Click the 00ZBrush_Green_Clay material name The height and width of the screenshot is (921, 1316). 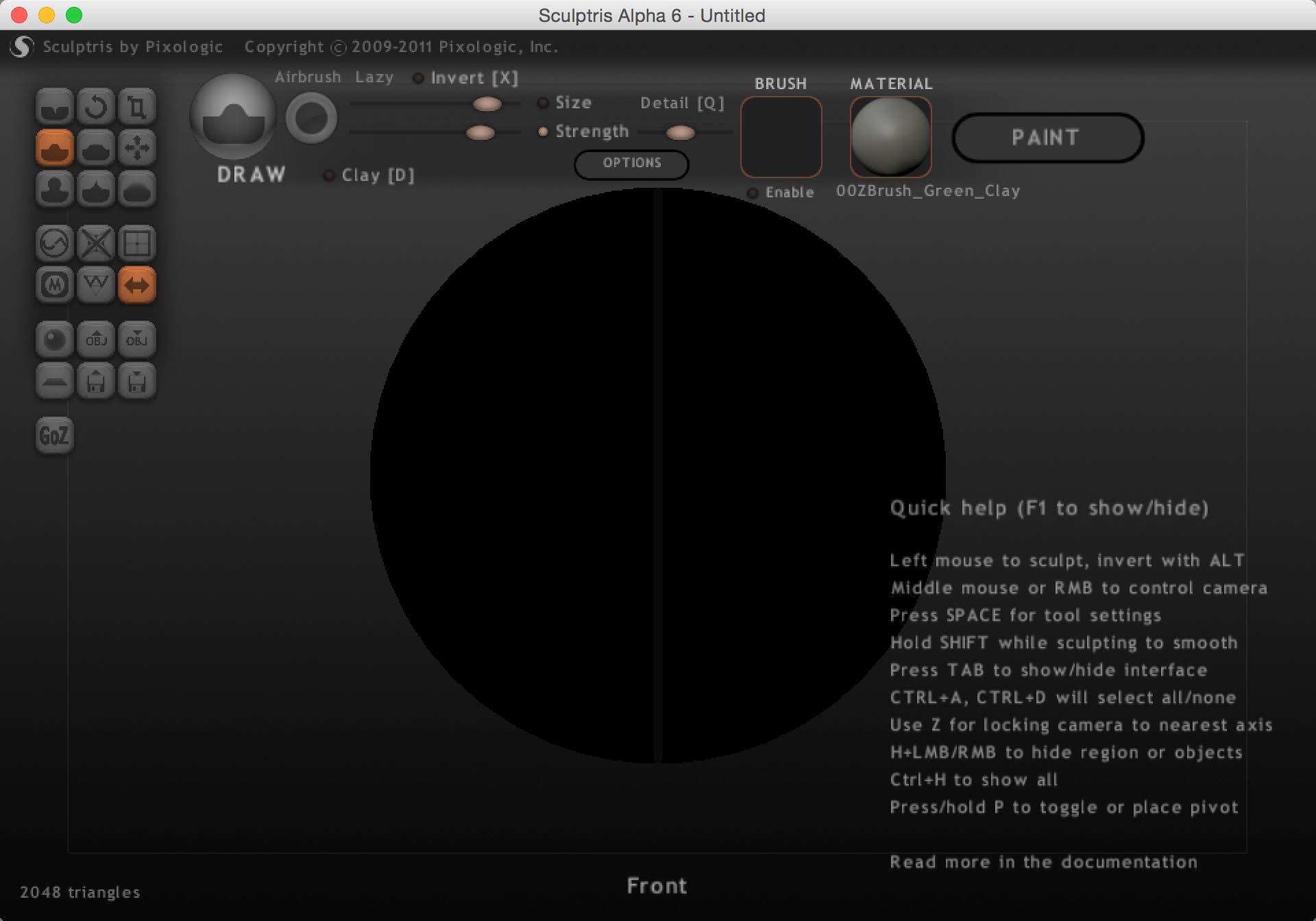[928, 191]
